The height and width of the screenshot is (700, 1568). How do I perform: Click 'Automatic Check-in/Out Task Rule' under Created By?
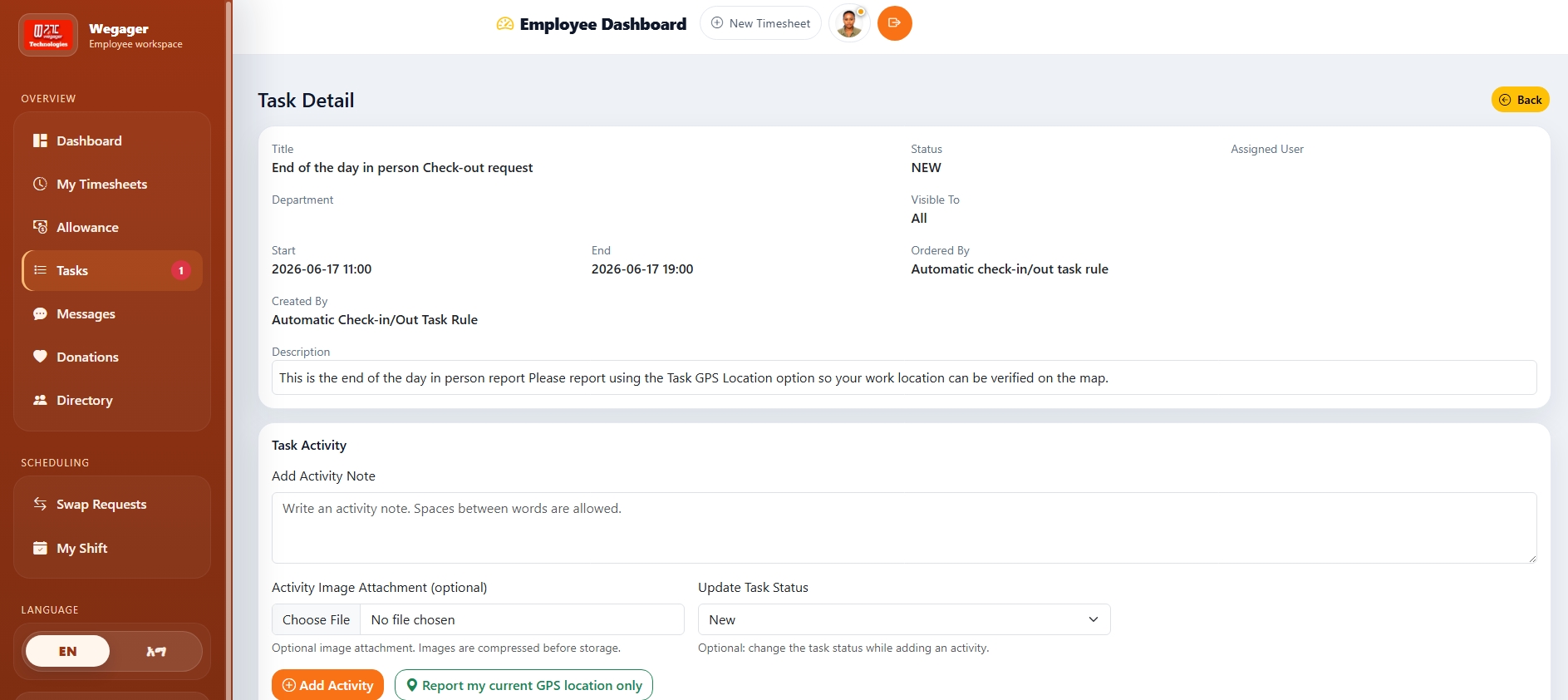point(375,319)
